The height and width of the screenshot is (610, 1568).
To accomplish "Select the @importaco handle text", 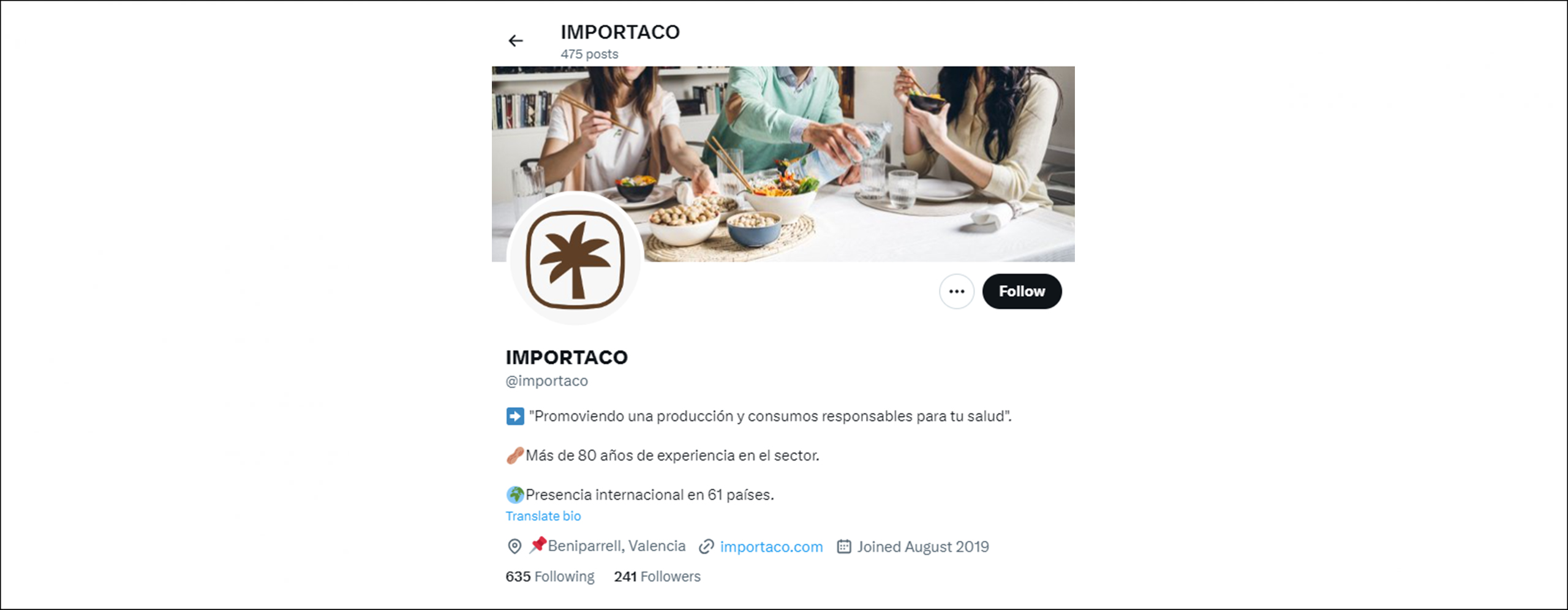I will 547,381.
